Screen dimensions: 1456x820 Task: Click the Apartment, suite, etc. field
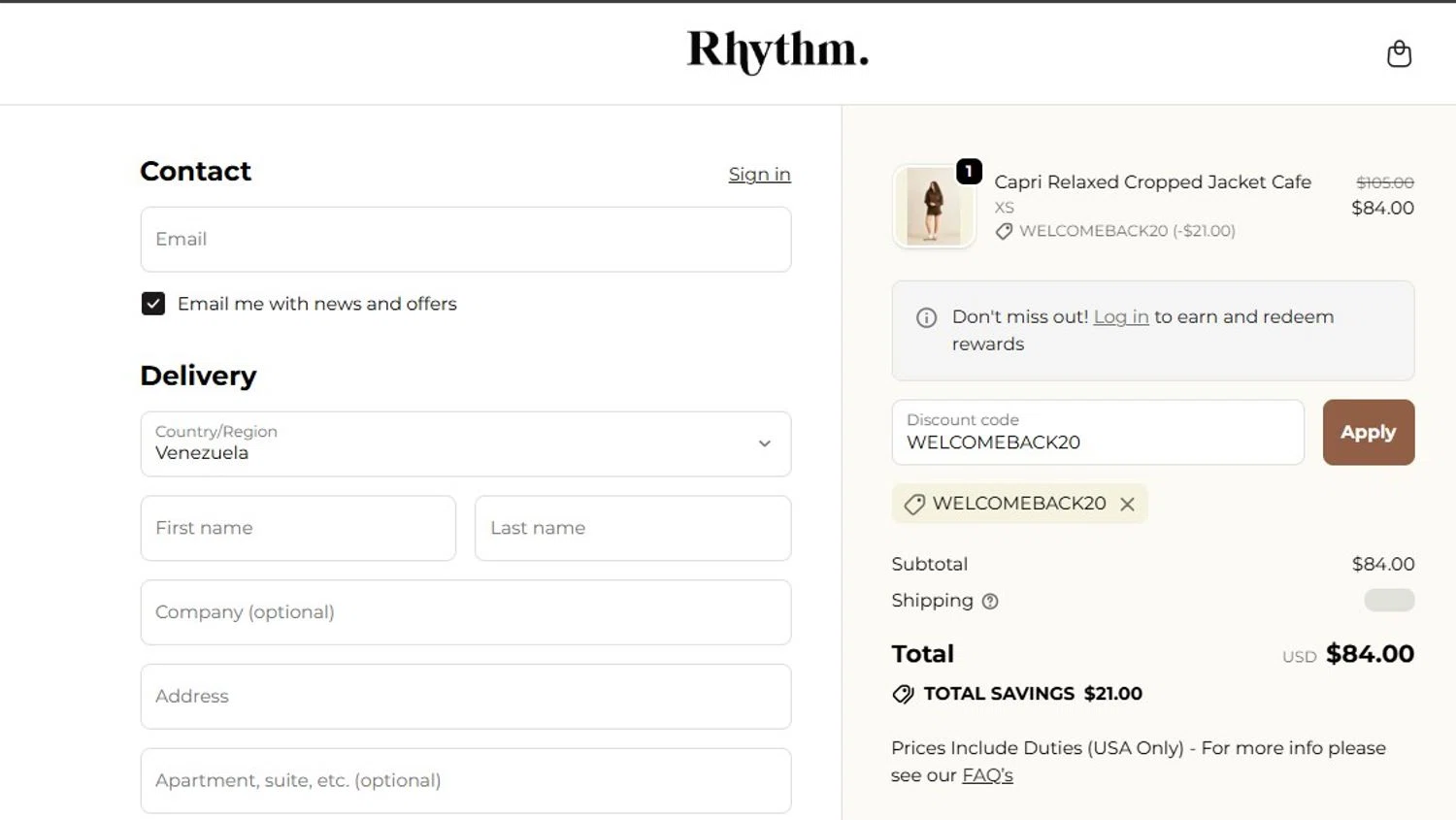tap(466, 780)
